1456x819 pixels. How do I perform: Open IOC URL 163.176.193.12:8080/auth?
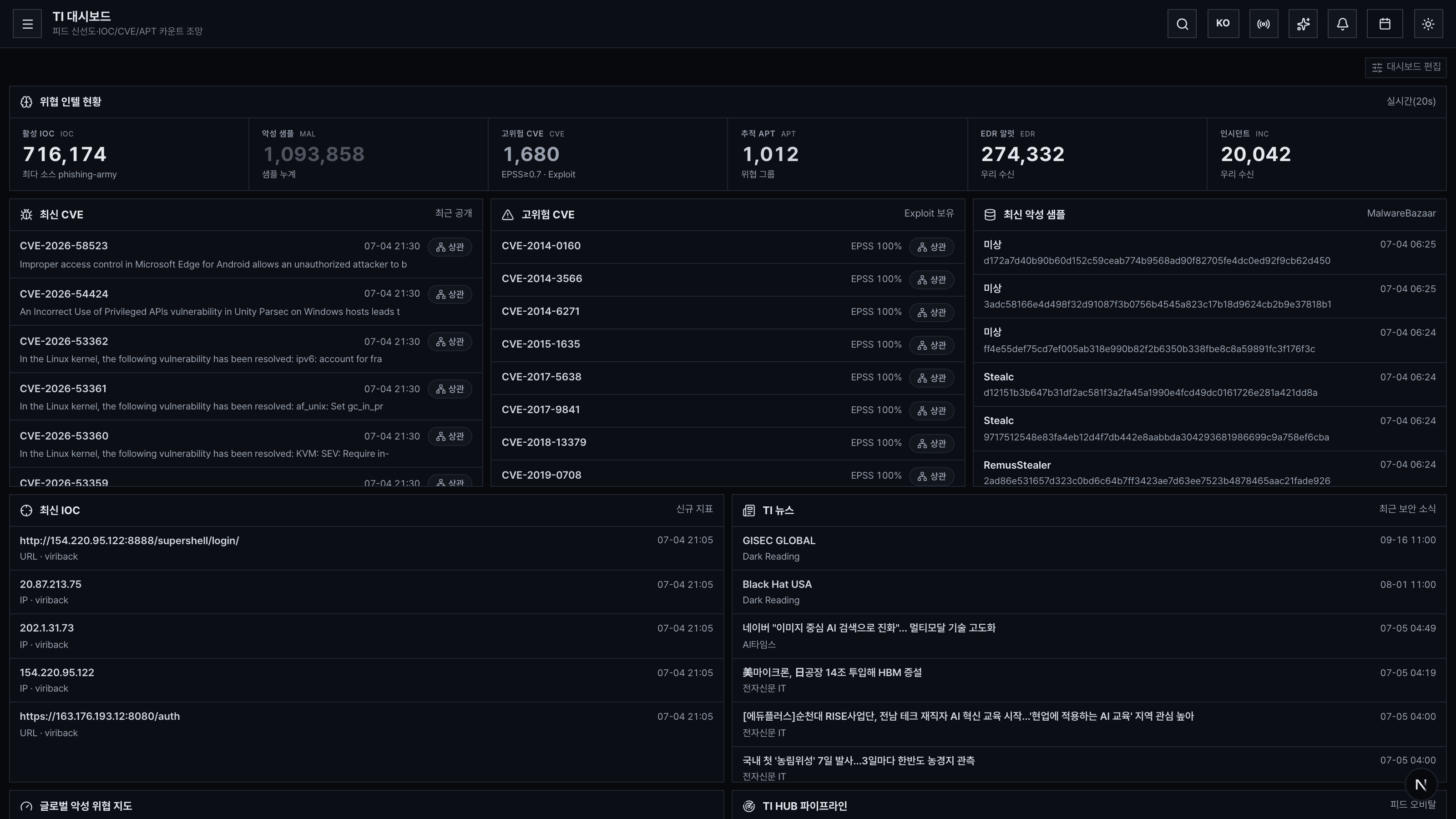[x=366, y=724]
